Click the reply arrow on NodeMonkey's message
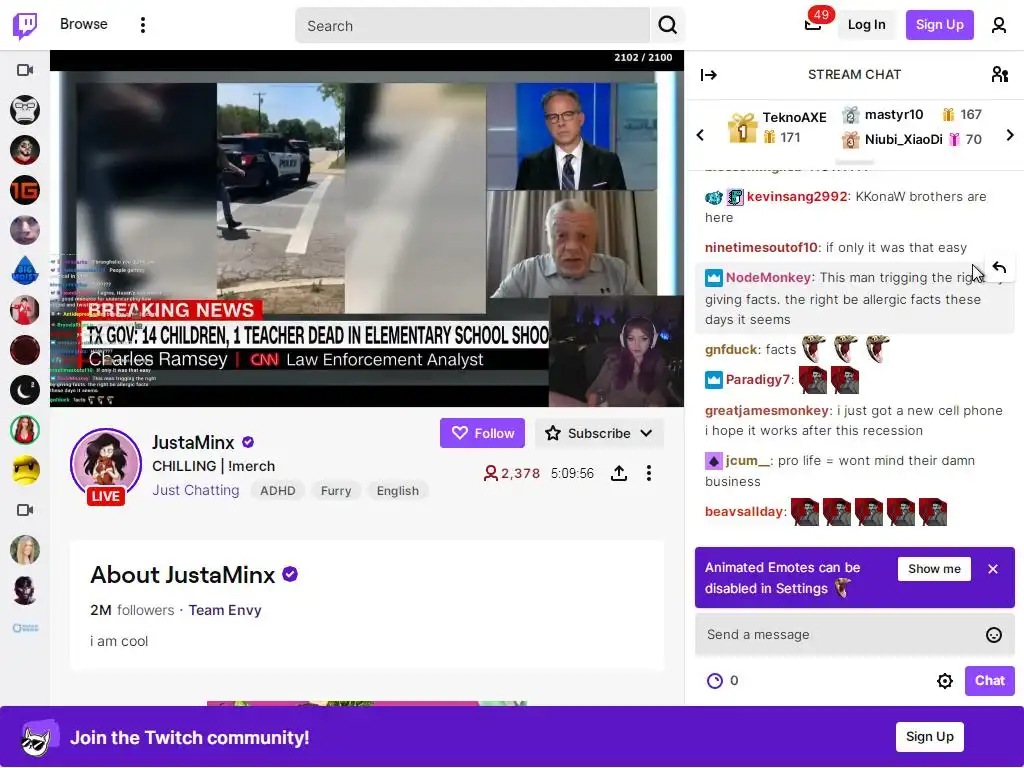The height and width of the screenshot is (768, 1024). (999, 267)
